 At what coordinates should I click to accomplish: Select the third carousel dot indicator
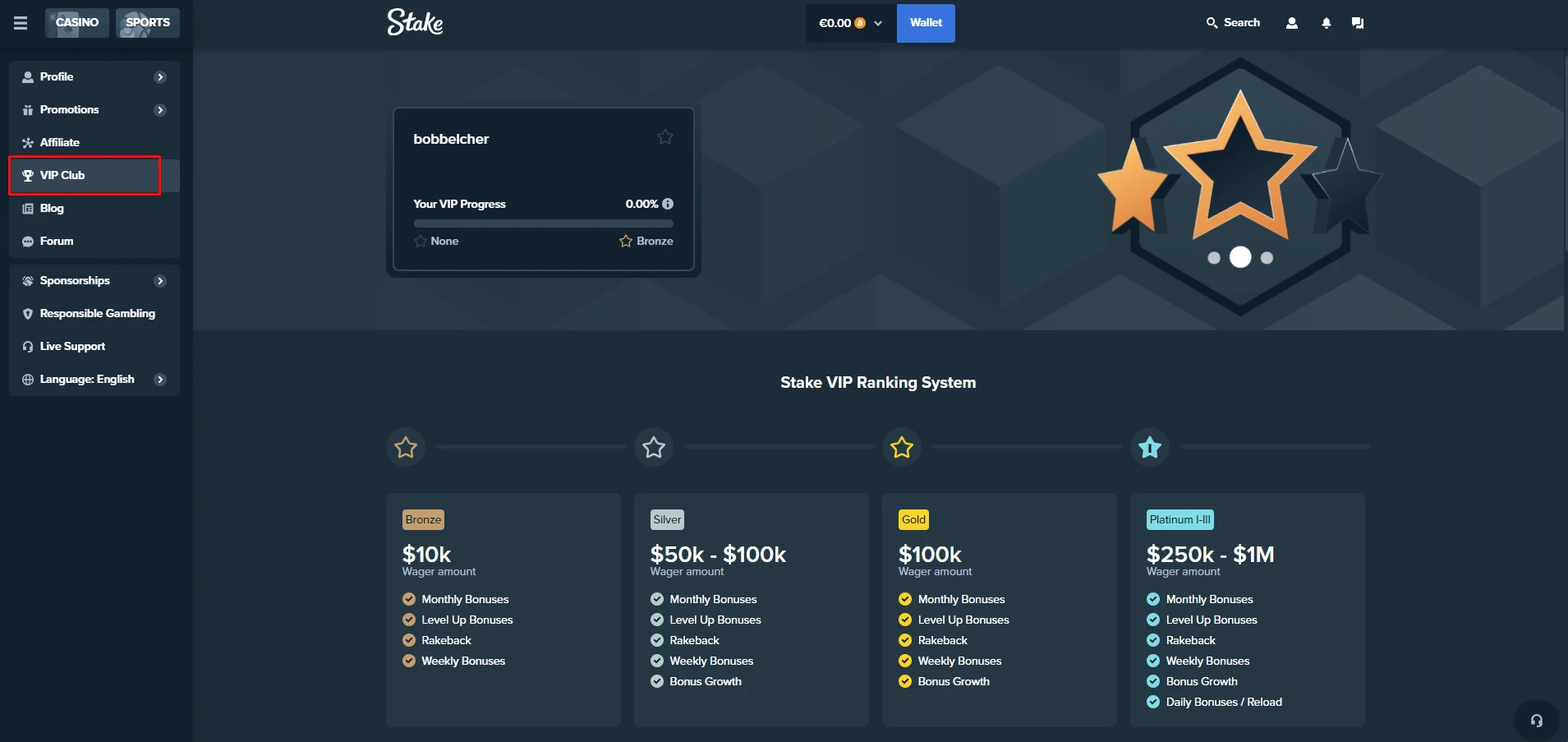point(1267,258)
